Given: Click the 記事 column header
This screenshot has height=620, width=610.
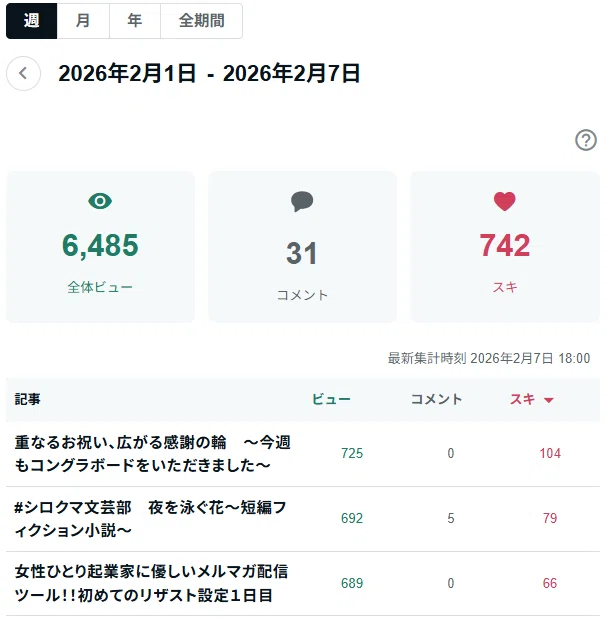Looking at the screenshot, I should coord(27,399).
